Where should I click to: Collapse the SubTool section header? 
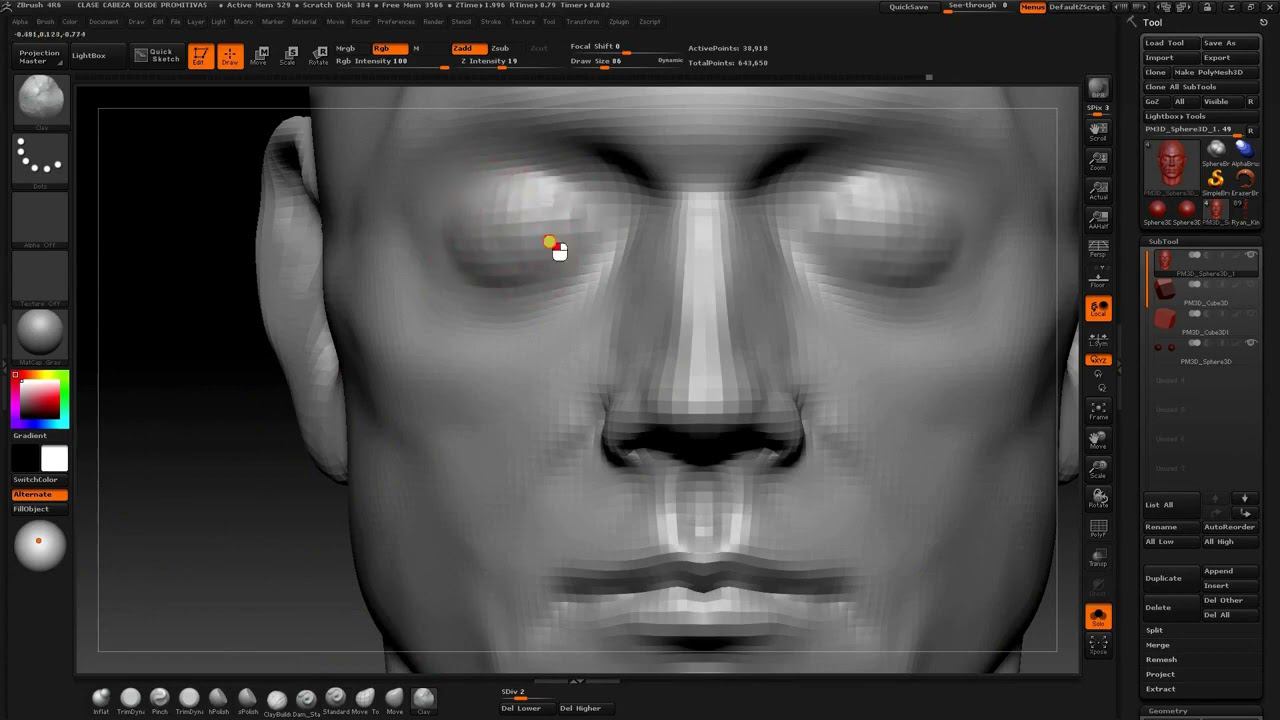point(1164,241)
